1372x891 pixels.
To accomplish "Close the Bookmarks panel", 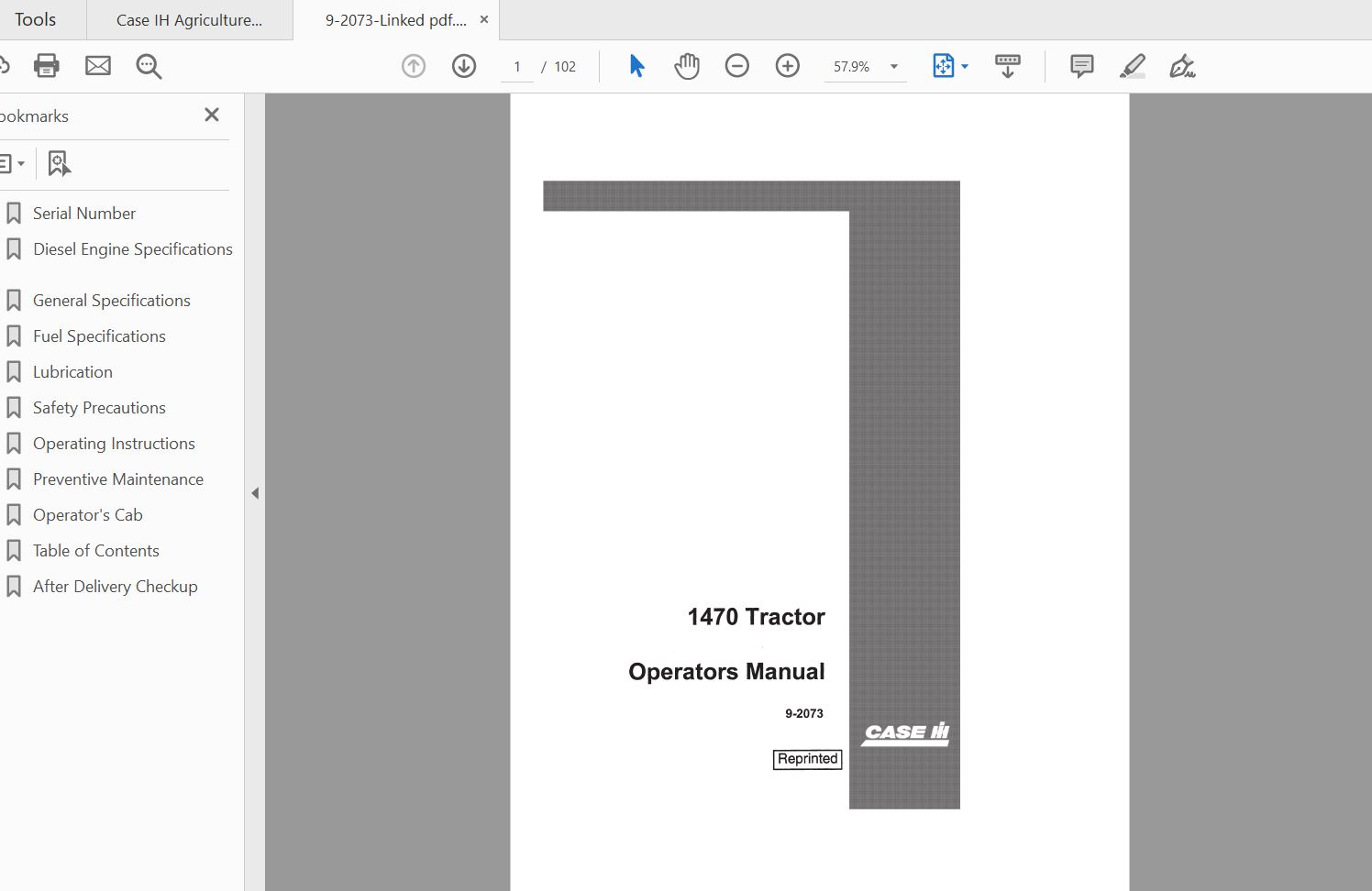I will (x=212, y=115).
